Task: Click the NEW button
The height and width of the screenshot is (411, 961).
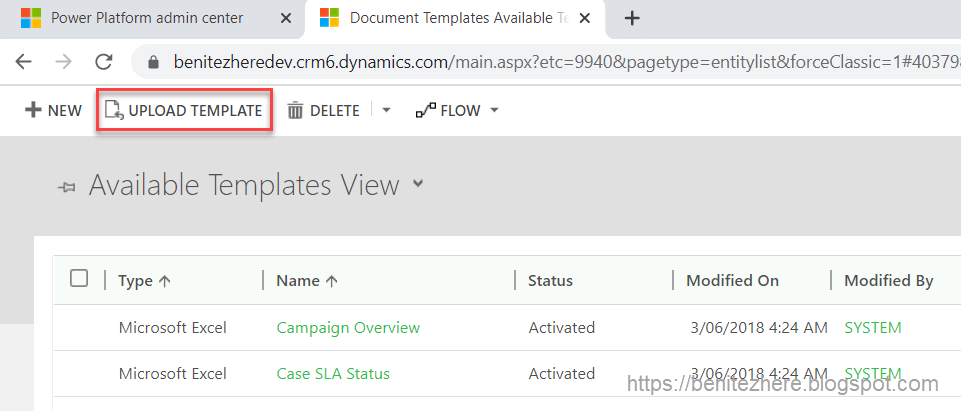Action: click(53, 111)
